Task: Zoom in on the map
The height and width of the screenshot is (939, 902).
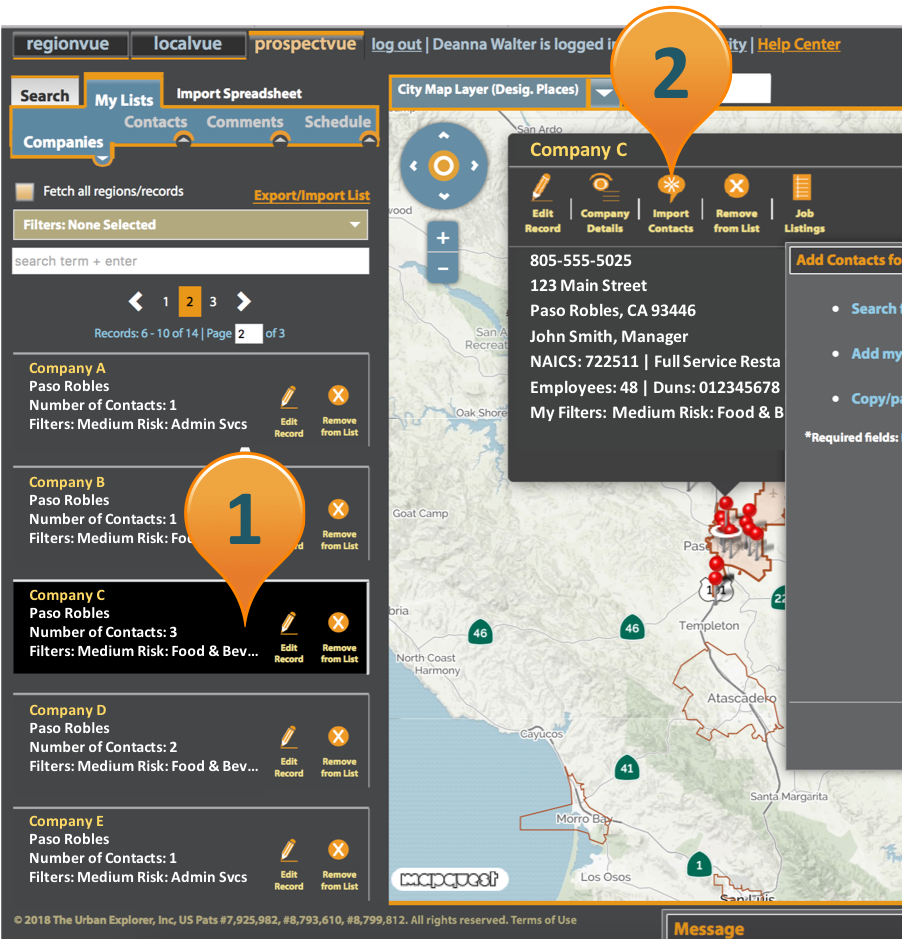Action: tap(443, 238)
